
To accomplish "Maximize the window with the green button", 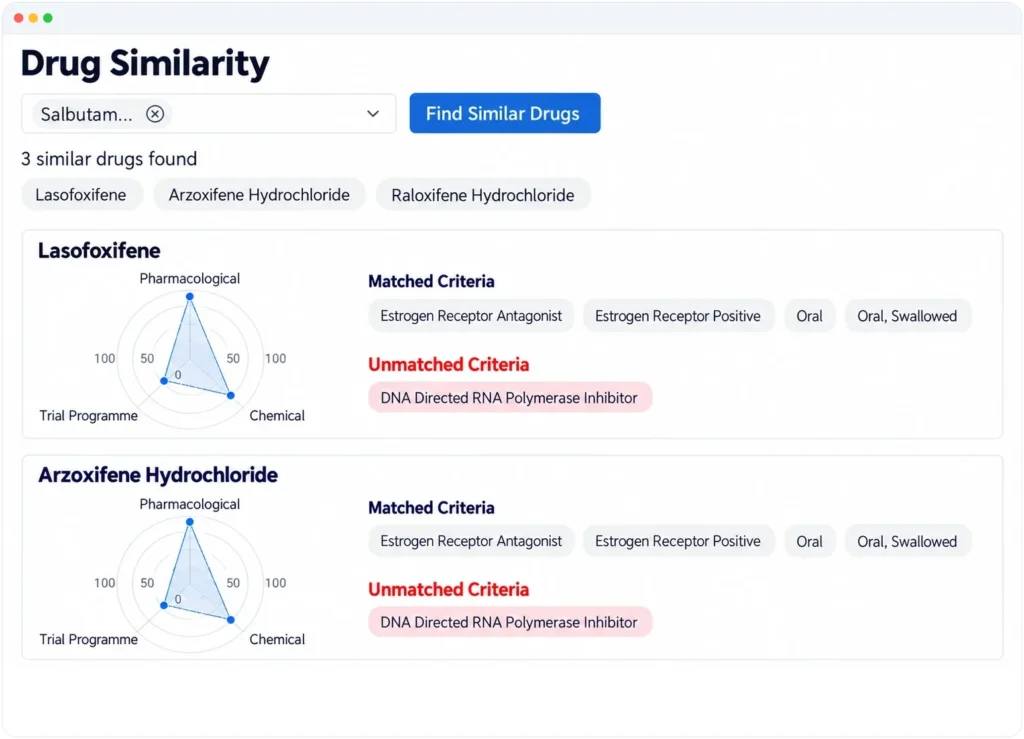I will [48, 18].
